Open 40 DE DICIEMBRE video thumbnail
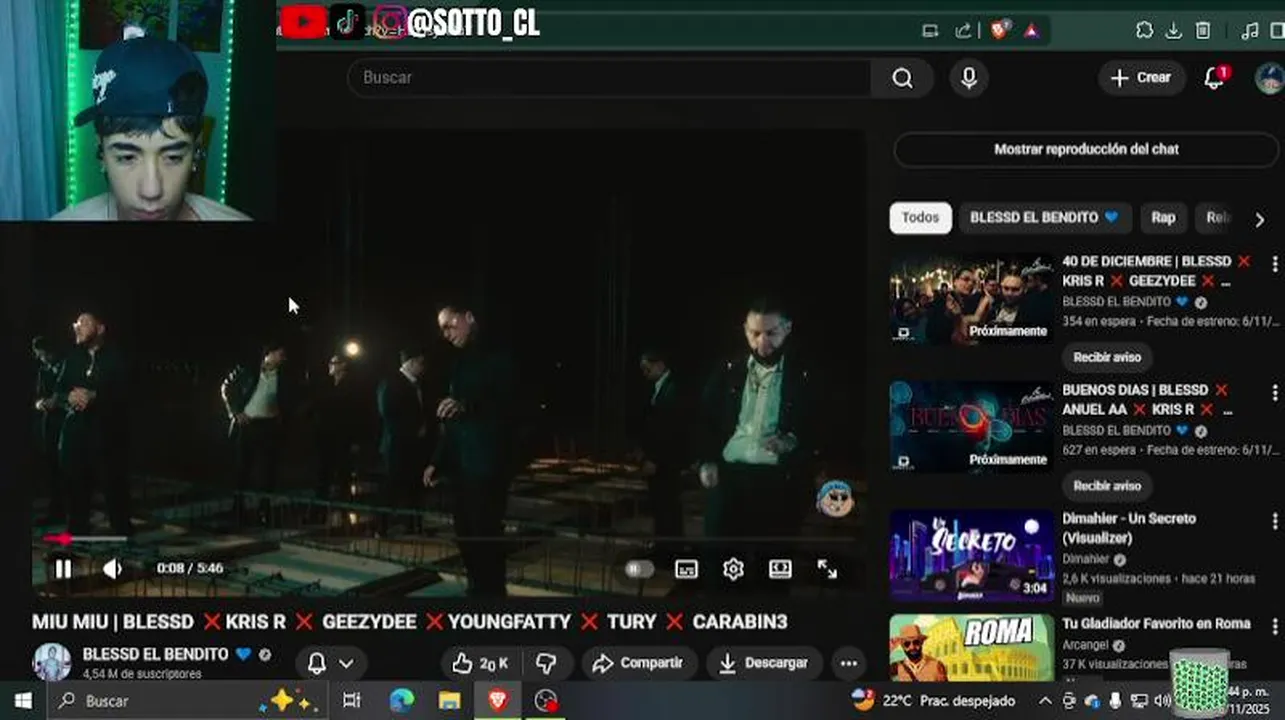This screenshot has width=1285, height=720. 971,300
